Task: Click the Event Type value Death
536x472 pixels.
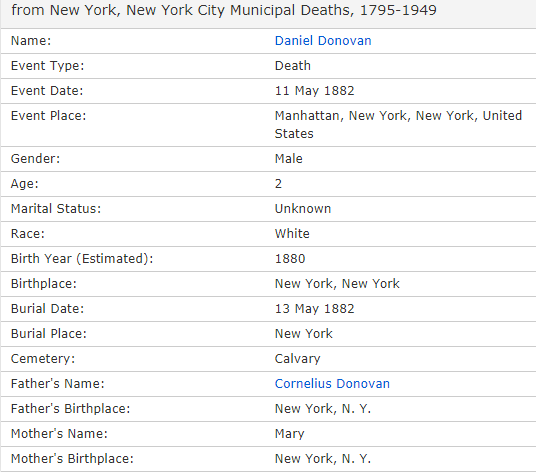Action: (293, 66)
